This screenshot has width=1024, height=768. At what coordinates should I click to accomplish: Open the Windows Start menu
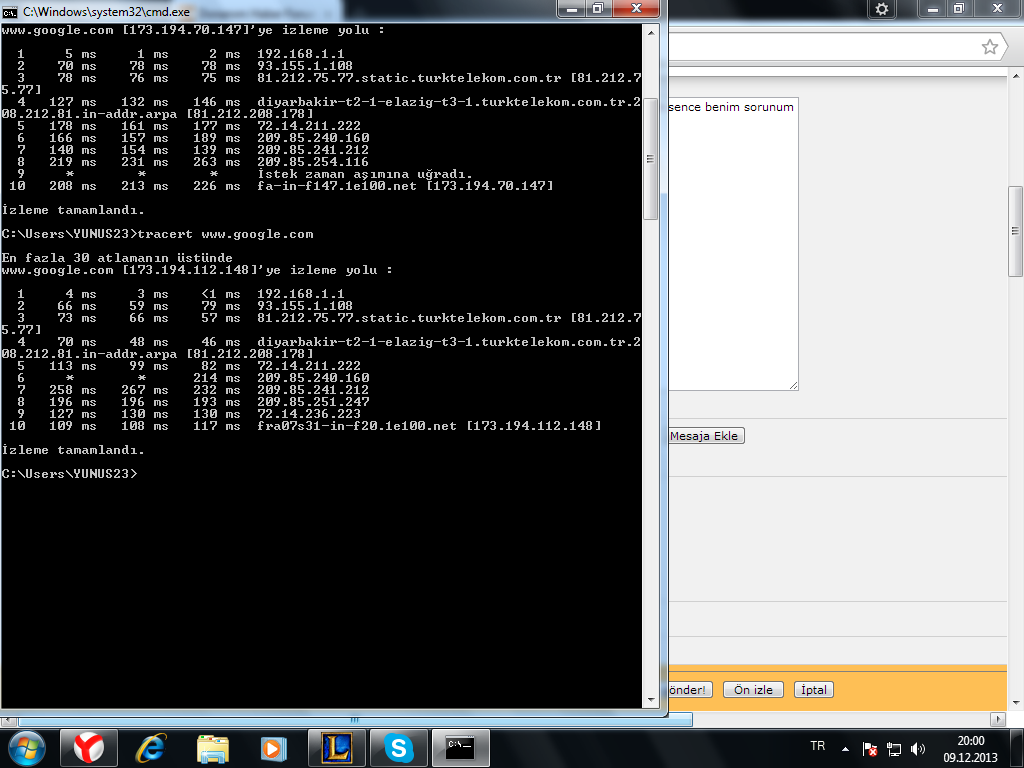click(x=27, y=748)
